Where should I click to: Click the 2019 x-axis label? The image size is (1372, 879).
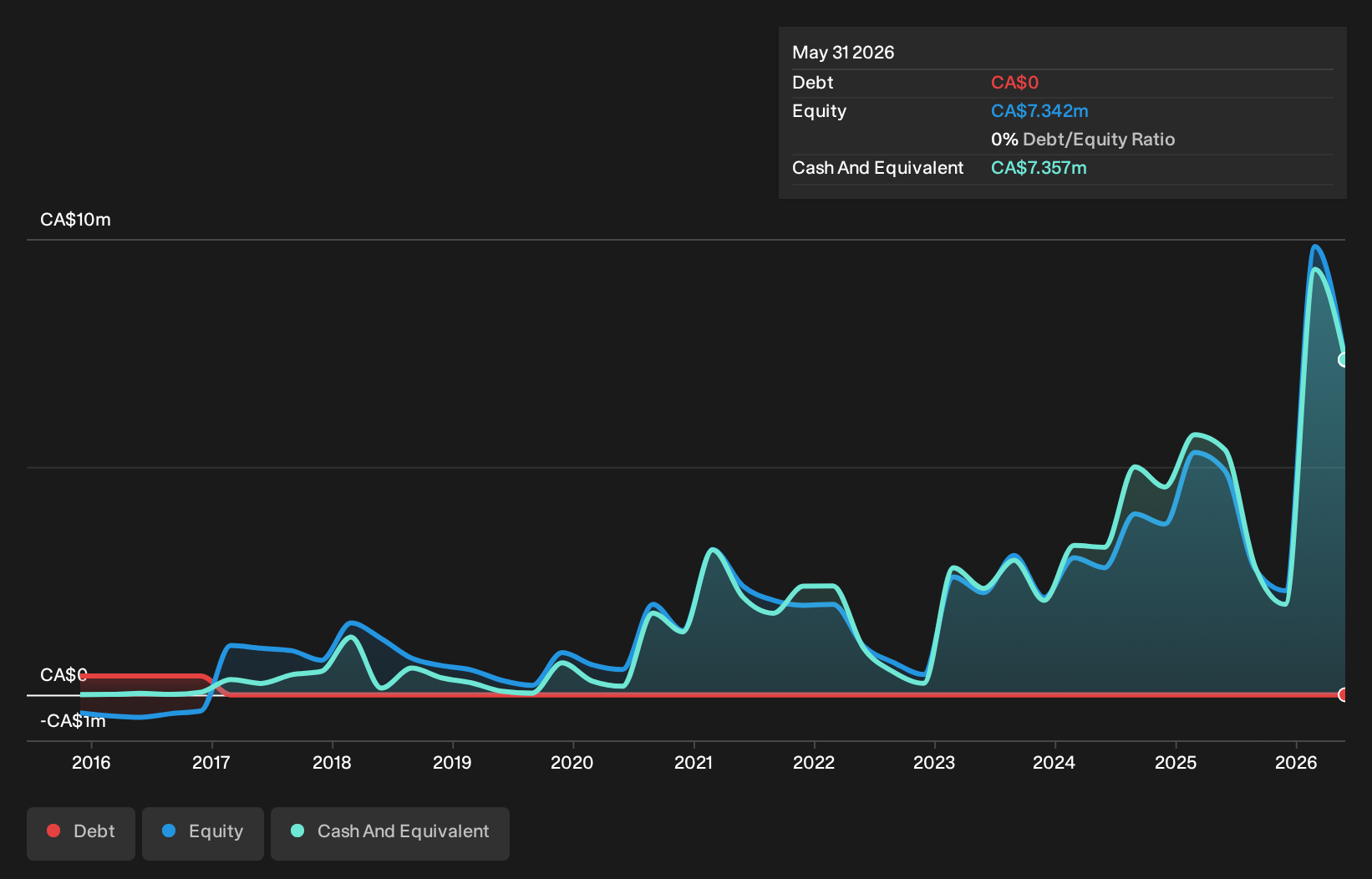[x=452, y=762]
